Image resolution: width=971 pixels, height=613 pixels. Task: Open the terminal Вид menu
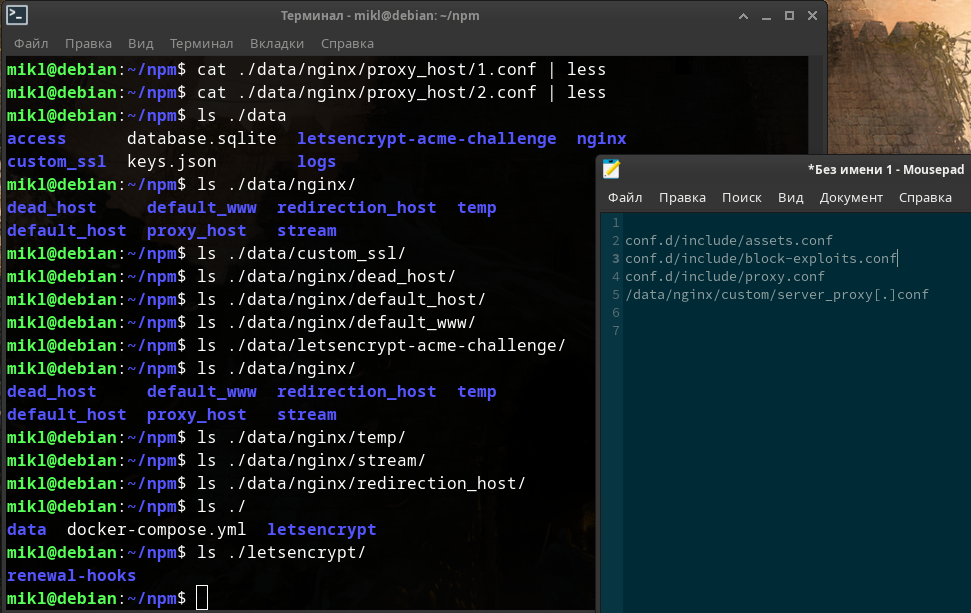click(141, 43)
